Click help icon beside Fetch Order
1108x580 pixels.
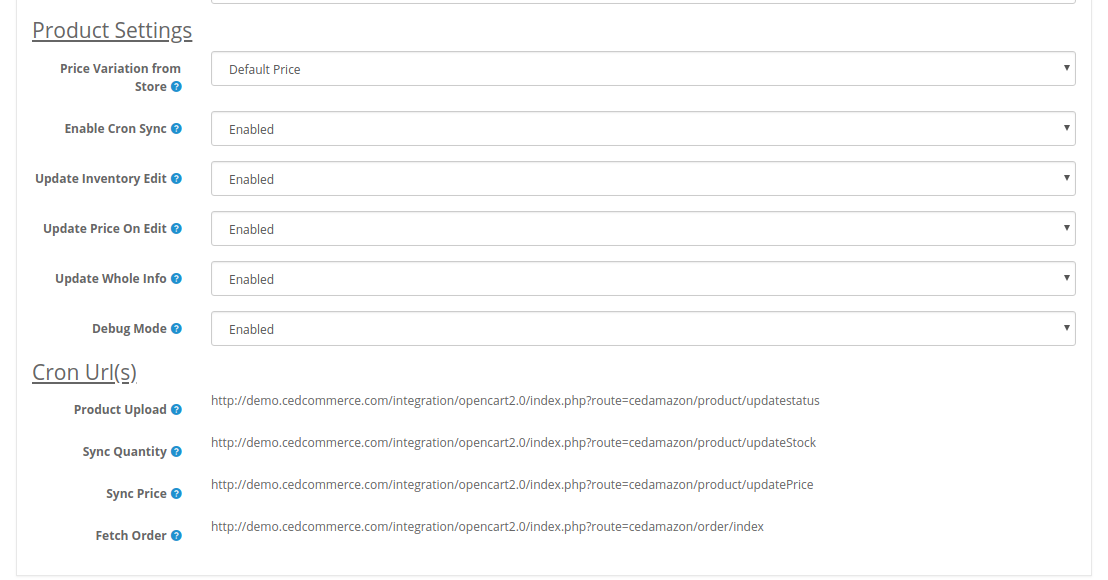176,536
